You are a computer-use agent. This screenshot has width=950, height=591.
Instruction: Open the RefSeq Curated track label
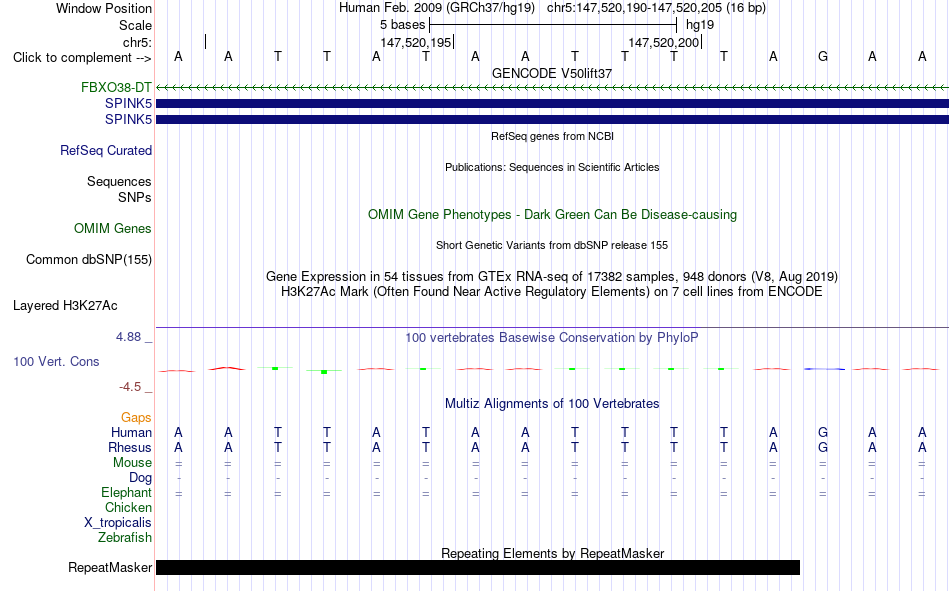point(106,150)
